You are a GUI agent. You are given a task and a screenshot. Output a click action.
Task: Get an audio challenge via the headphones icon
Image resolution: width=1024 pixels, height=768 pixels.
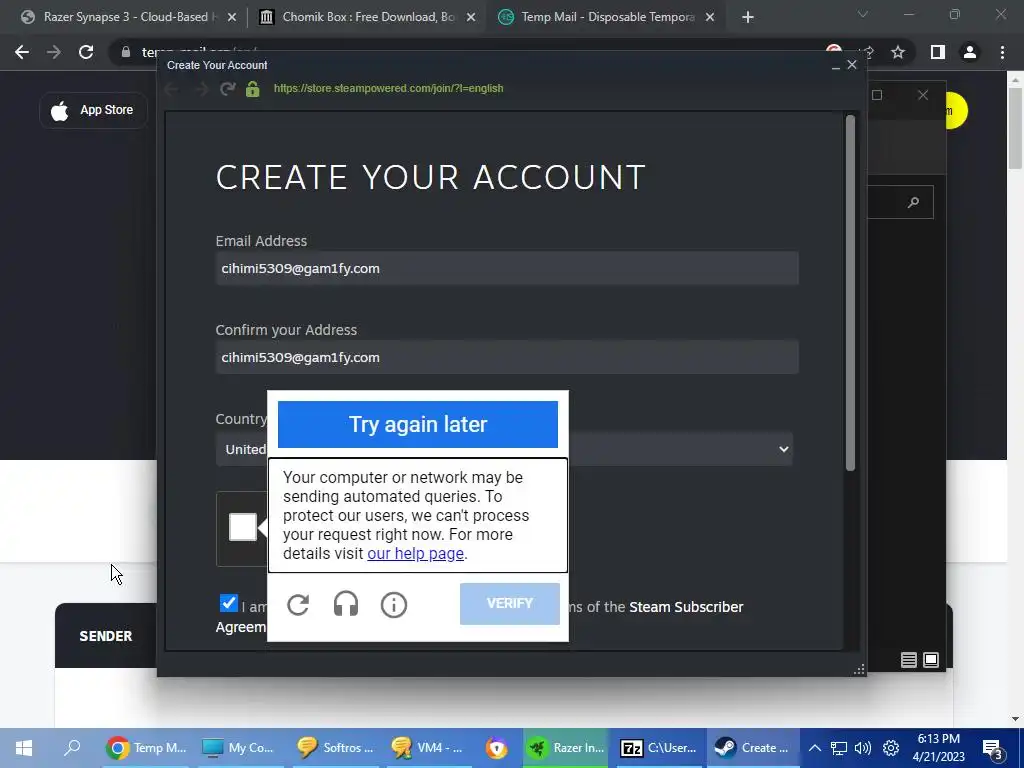tap(345, 605)
